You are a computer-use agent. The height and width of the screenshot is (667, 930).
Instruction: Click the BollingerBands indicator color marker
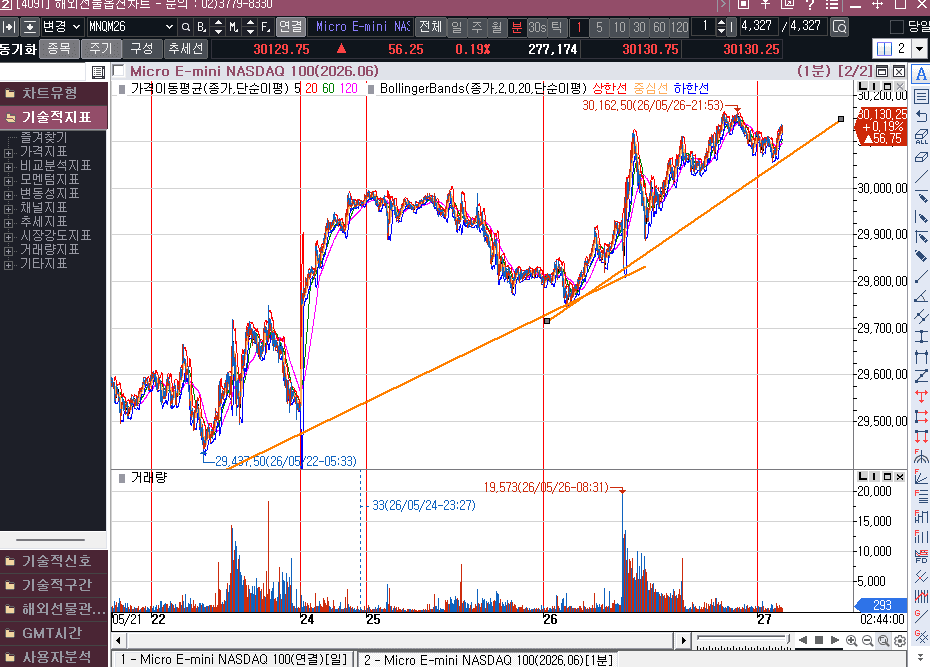click(x=371, y=89)
